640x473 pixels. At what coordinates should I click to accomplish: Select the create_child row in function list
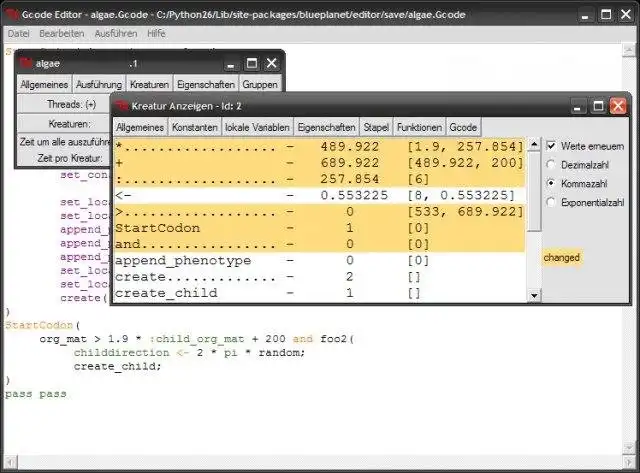(x=320, y=293)
